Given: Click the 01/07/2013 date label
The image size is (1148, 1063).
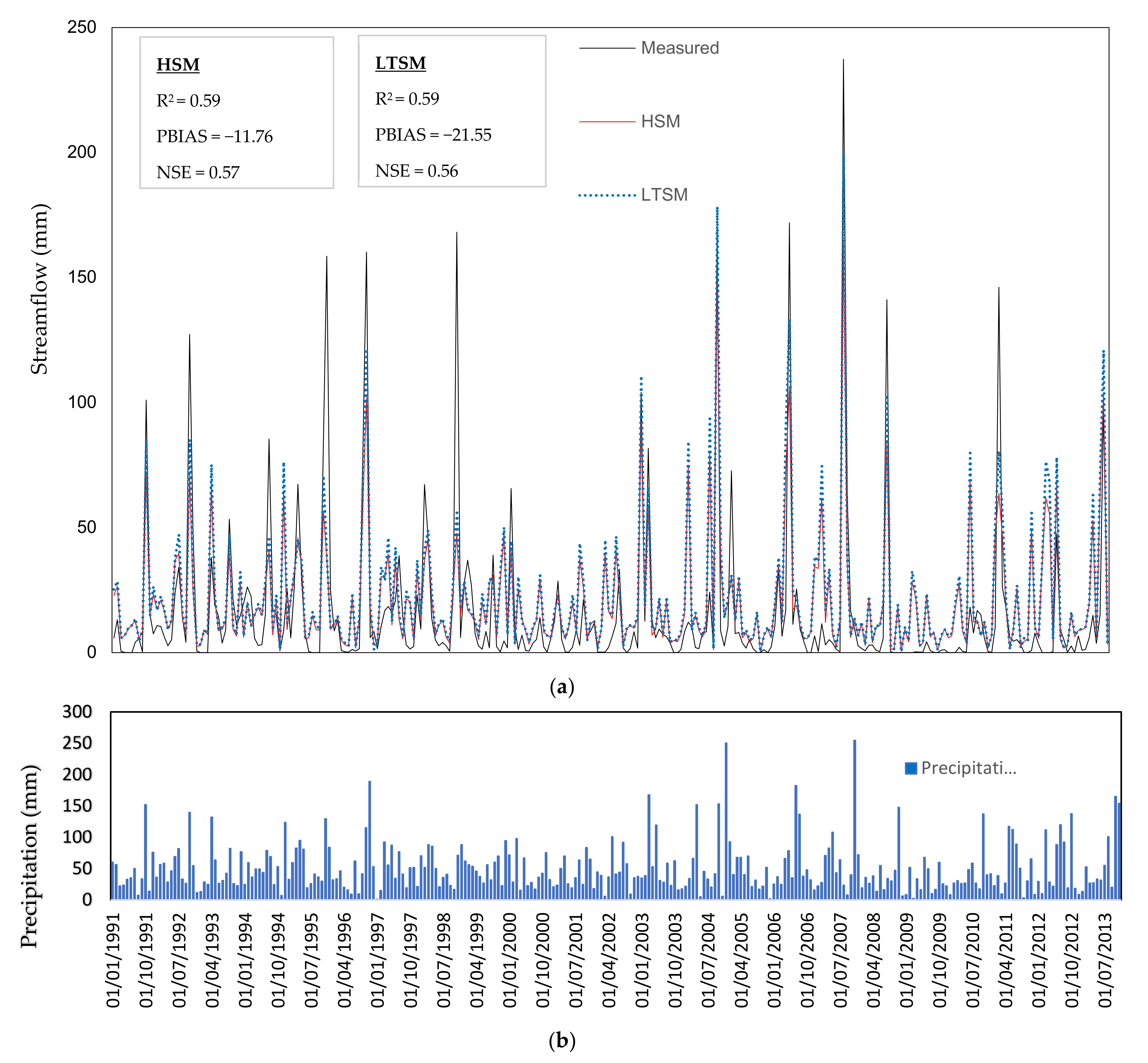Looking at the screenshot, I should pyautogui.click(x=1105, y=960).
